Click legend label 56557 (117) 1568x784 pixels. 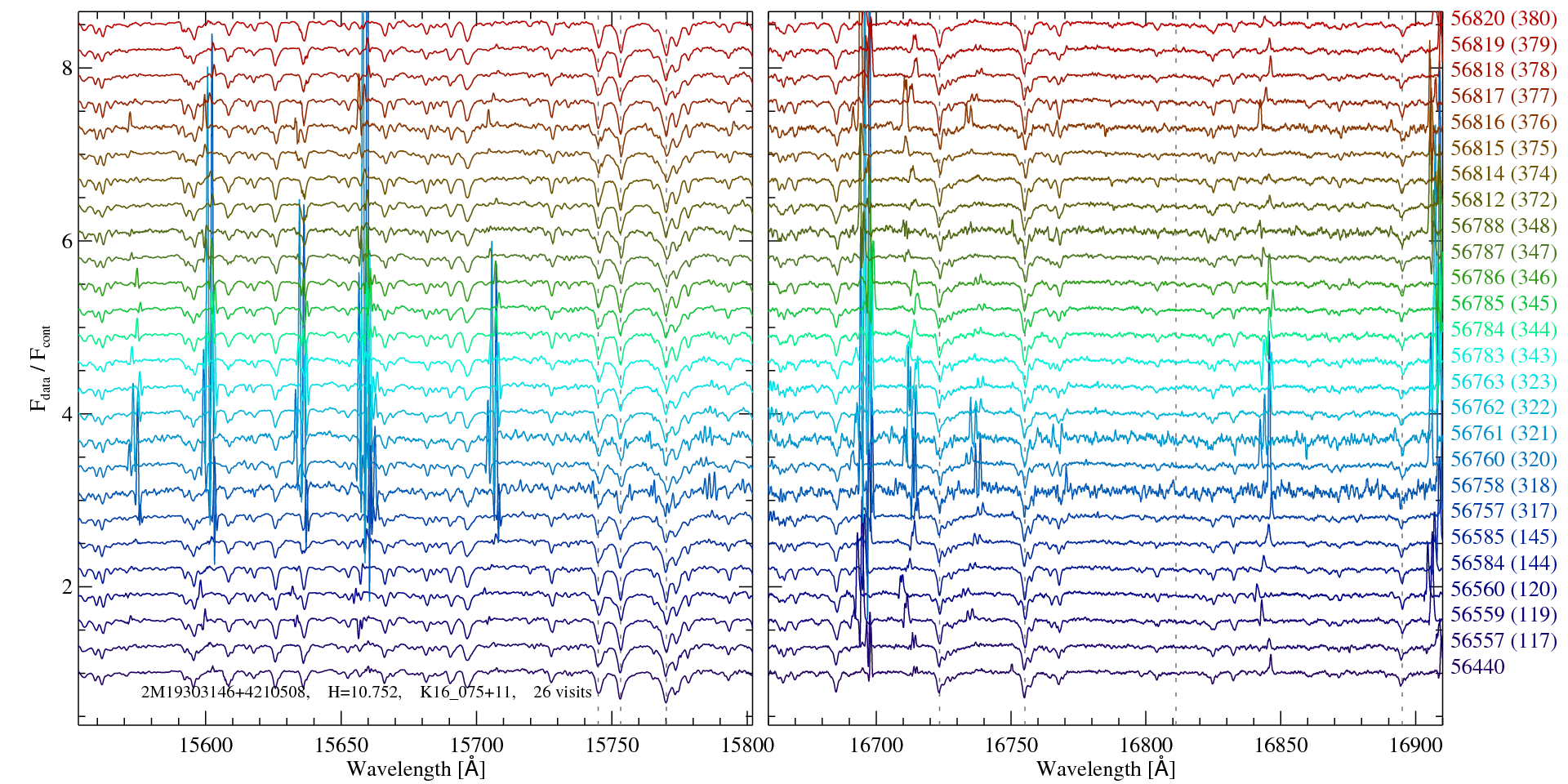click(x=1503, y=641)
